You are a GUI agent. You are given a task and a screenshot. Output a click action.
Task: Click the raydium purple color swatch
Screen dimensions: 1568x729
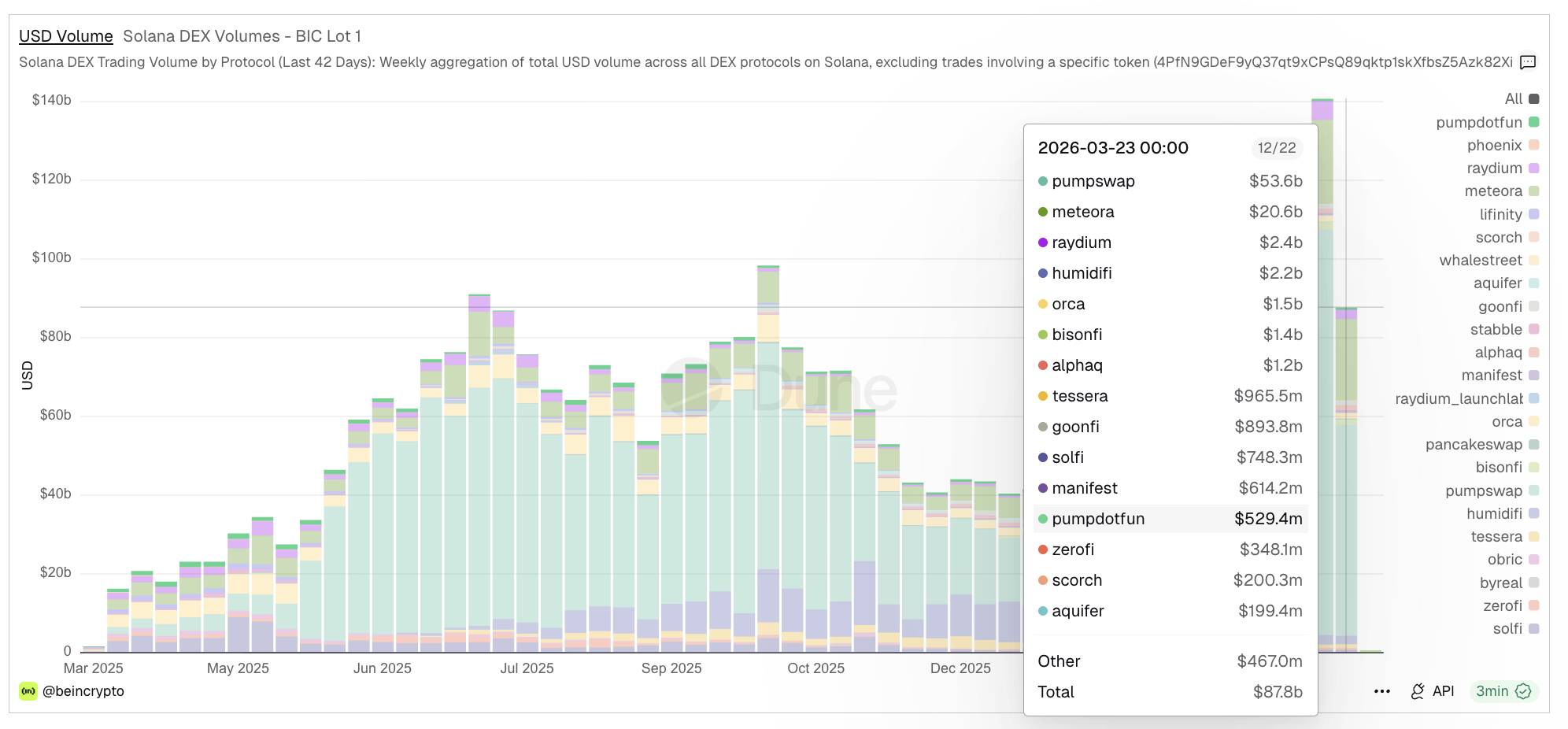click(1533, 168)
